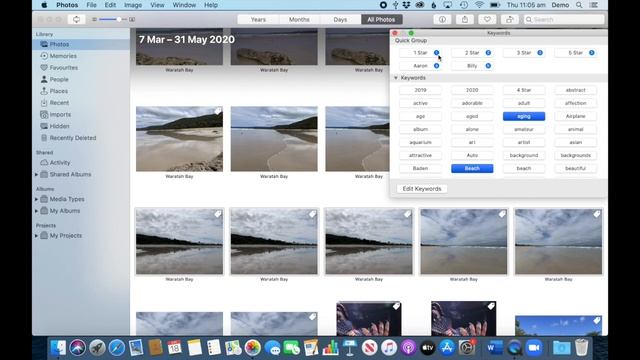Open Recent in the sidebar
Screen dimensions: 640x360
point(59,103)
